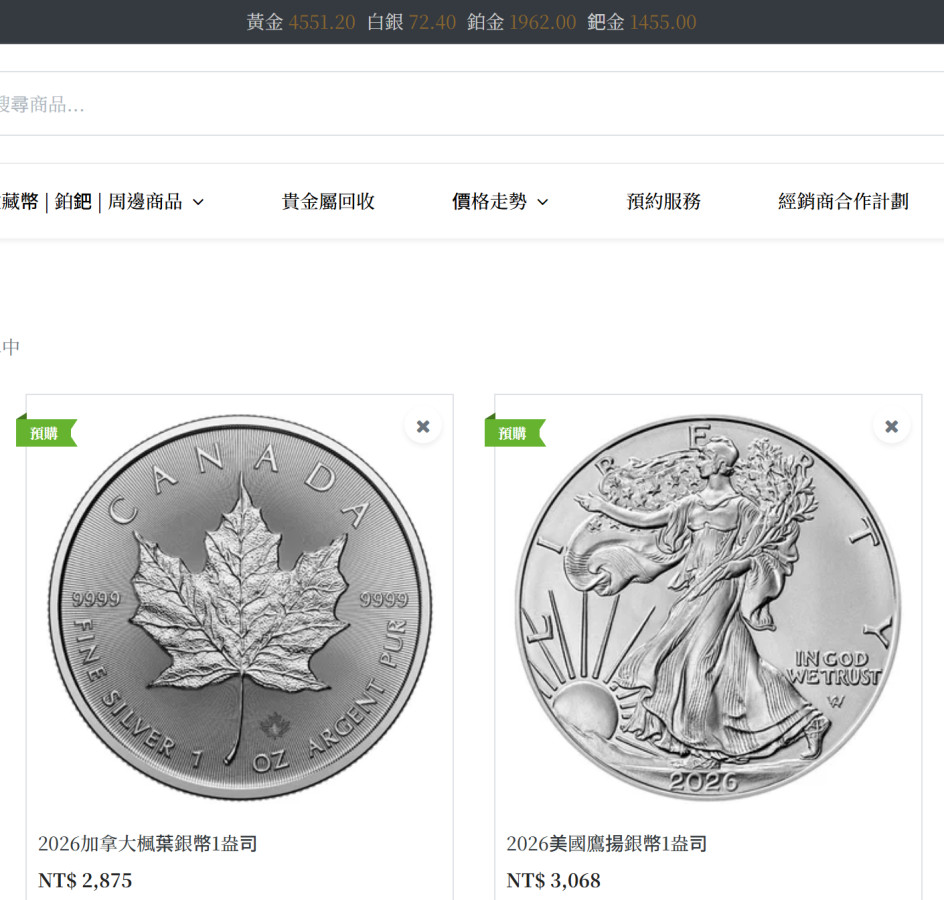The width and height of the screenshot is (944, 900).
Task: Open 2026美國鷹揚銀幣1盎司 product link
Action: click(x=606, y=843)
